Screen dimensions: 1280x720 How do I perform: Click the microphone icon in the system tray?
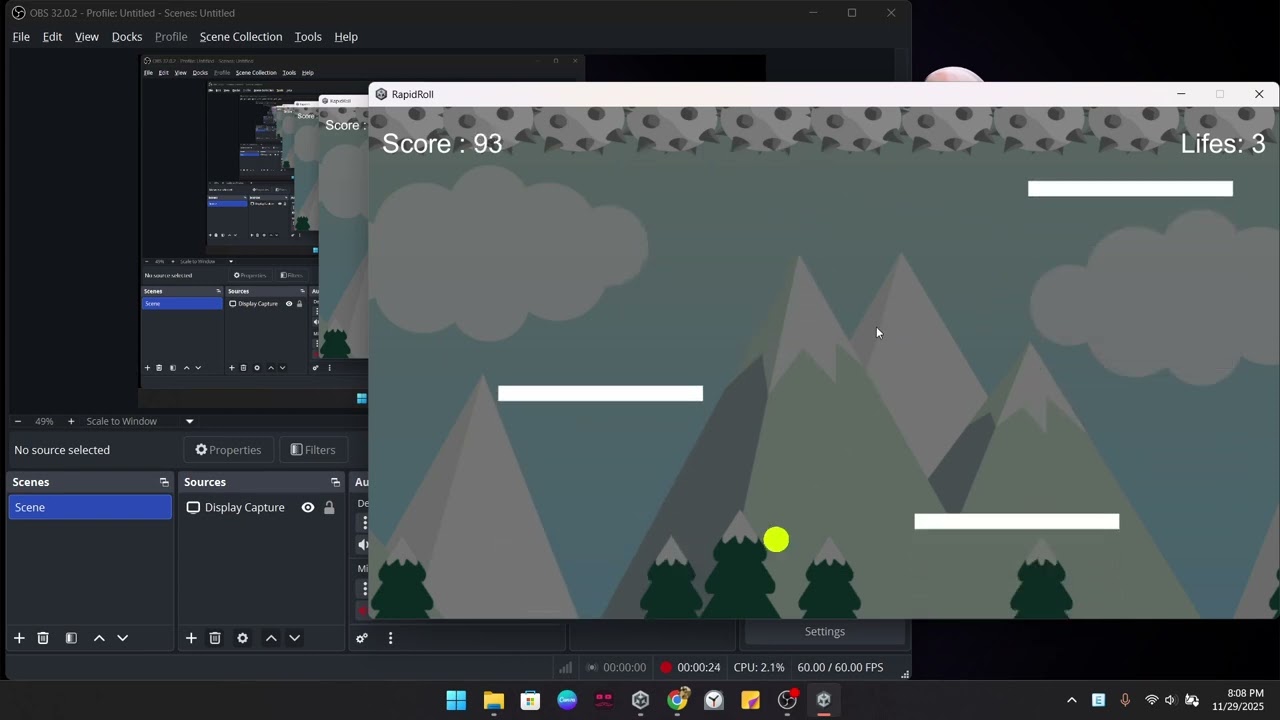pos(1125,700)
